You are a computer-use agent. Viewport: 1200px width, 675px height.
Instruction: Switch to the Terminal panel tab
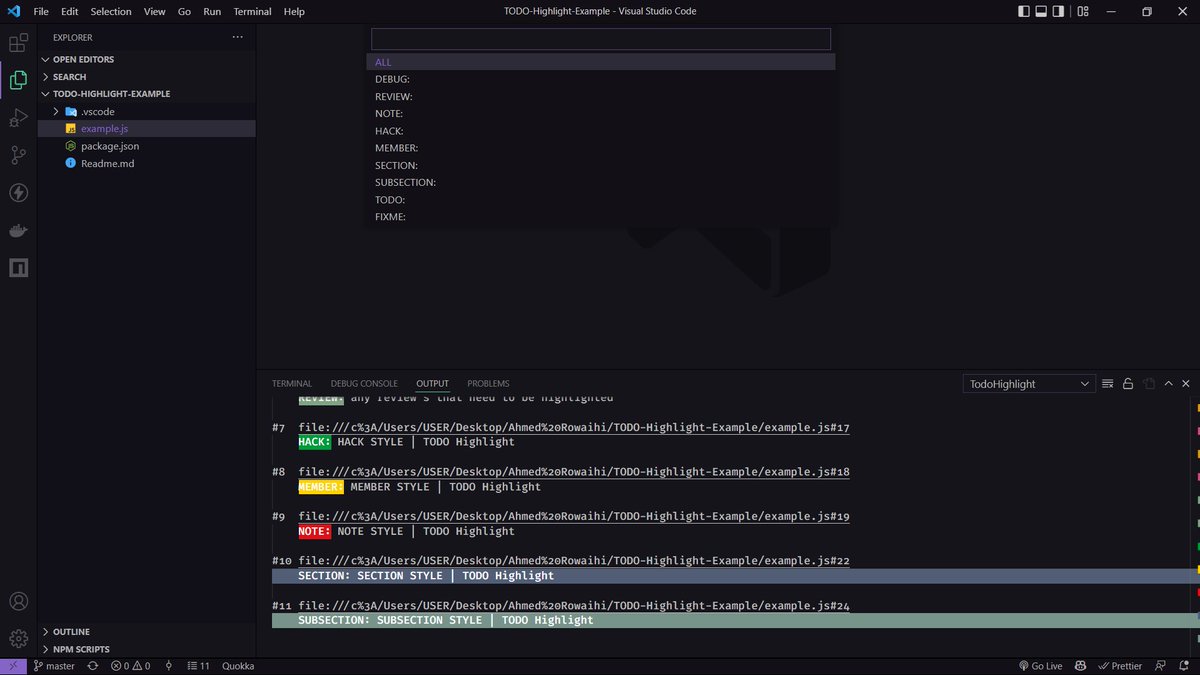[292, 384]
